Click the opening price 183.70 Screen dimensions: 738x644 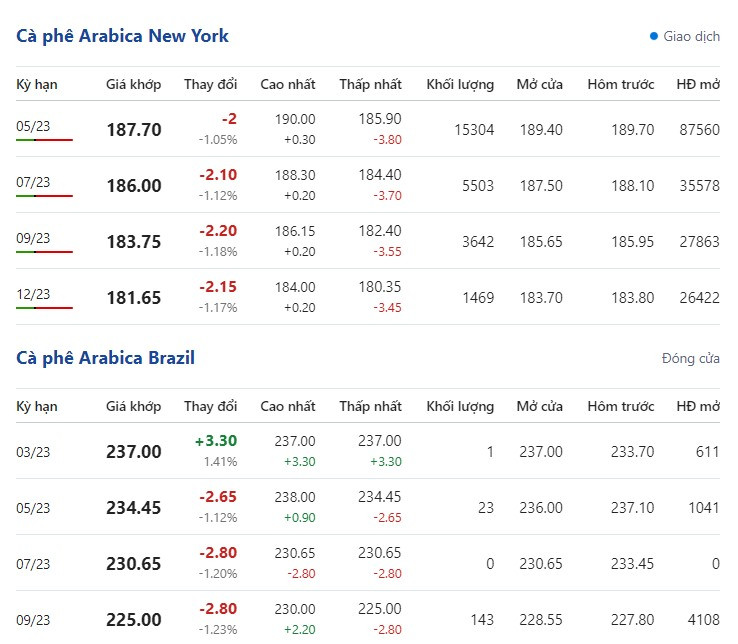[x=541, y=298]
